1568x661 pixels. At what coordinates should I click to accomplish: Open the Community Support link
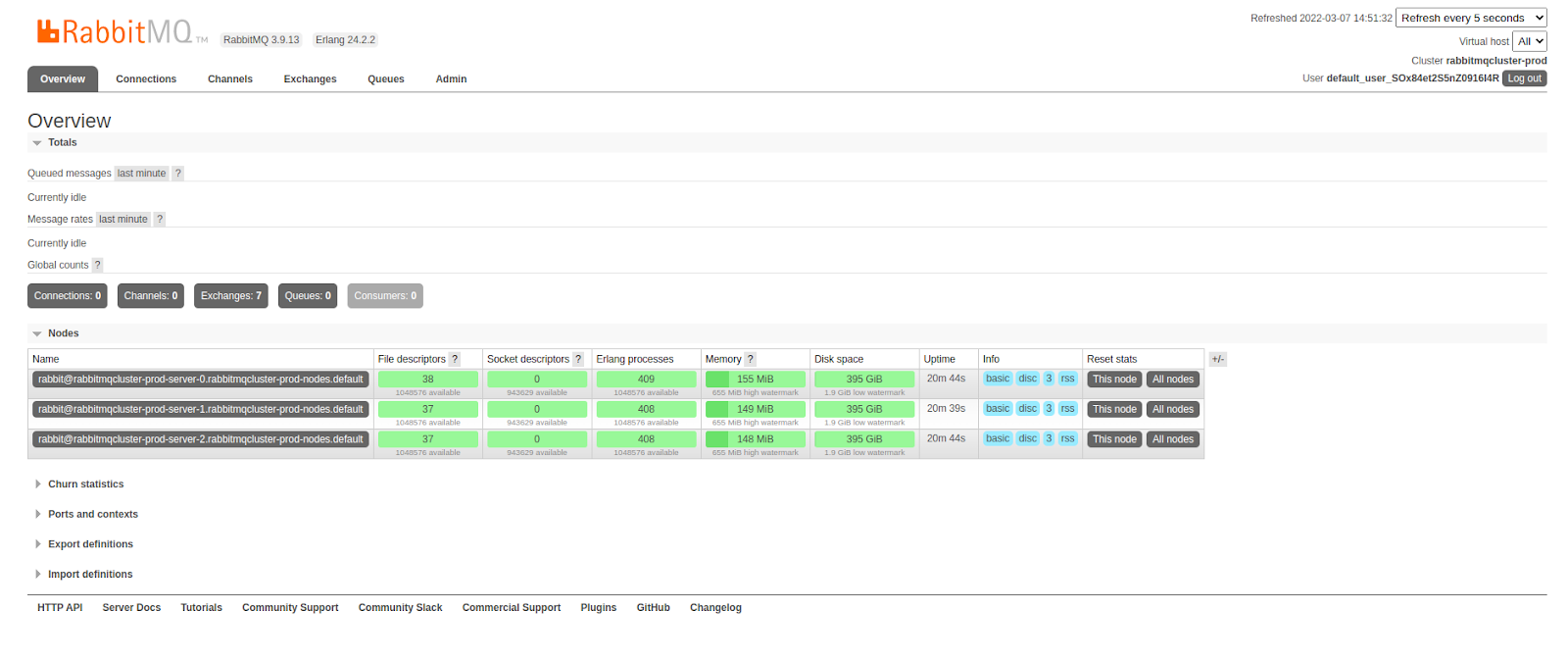pyautogui.click(x=290, y=608)
